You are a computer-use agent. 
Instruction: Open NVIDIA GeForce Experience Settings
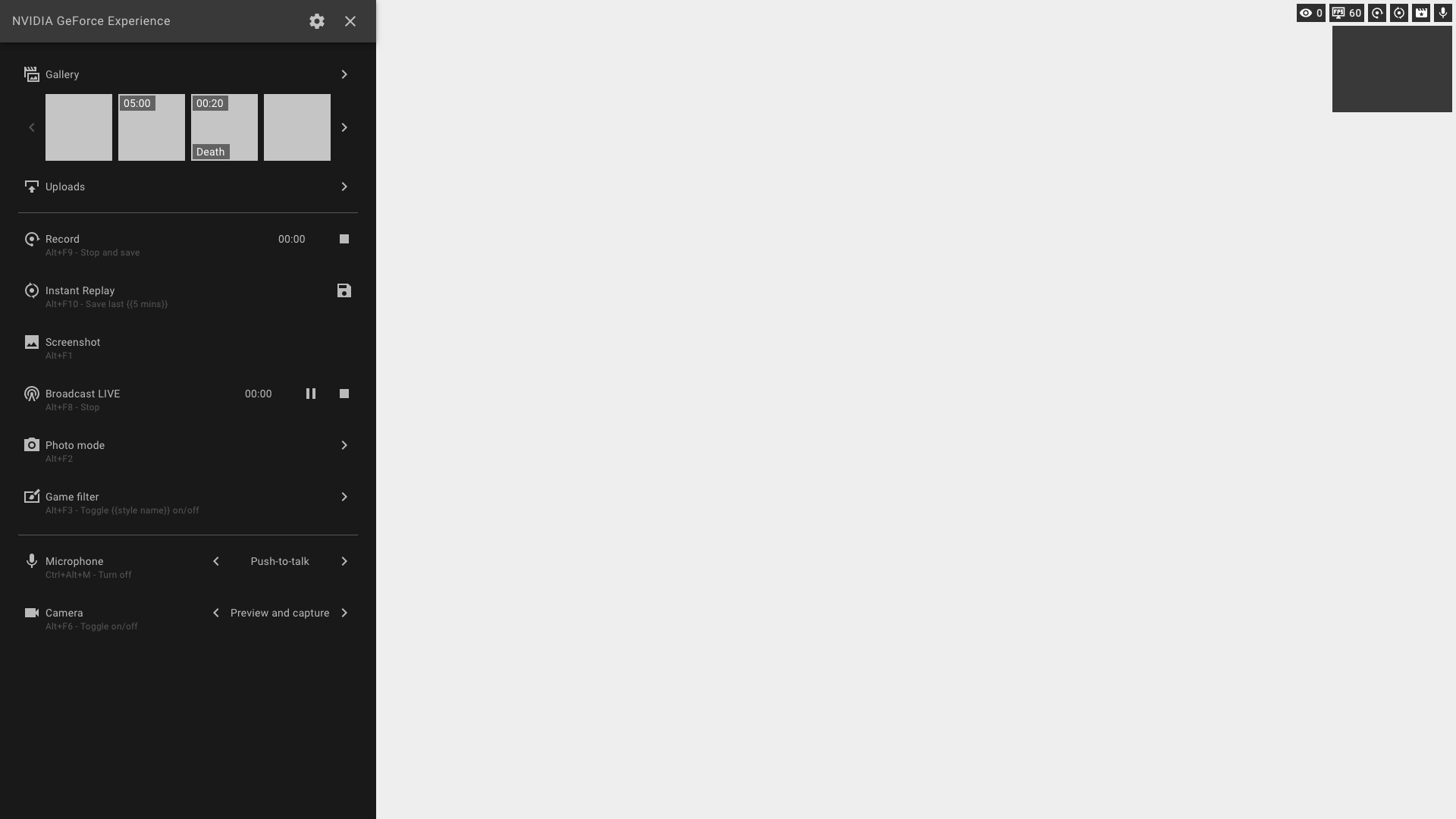point(317,21)
